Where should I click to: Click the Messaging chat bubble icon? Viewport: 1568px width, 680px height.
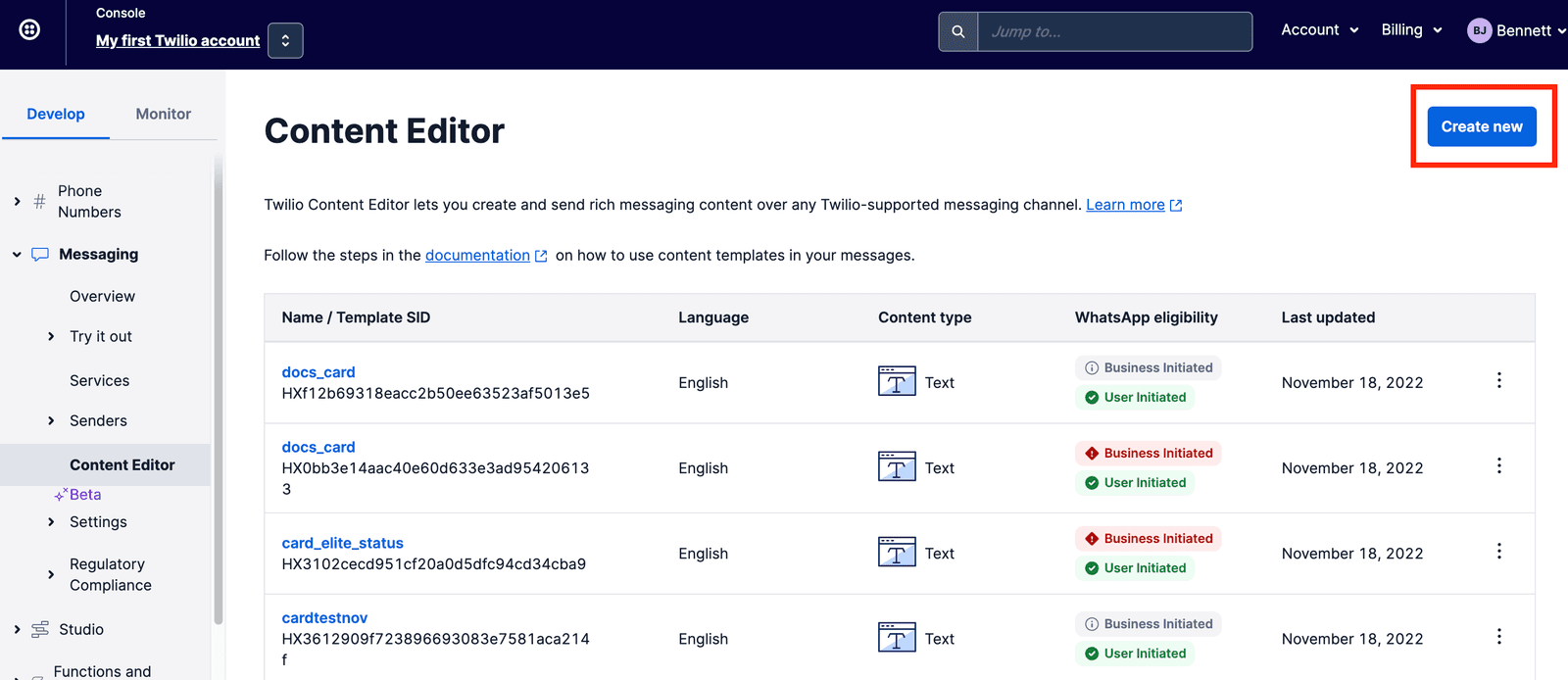(x=40, y=255)
